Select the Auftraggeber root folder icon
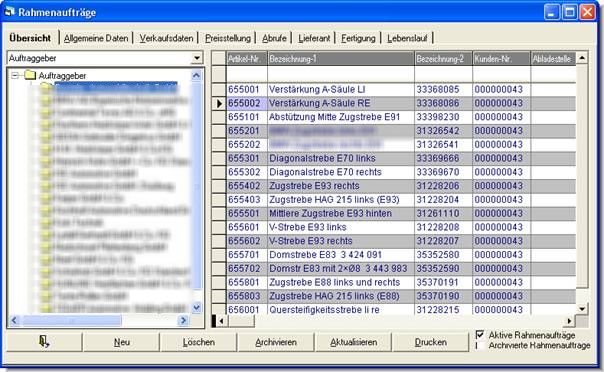 30,75
